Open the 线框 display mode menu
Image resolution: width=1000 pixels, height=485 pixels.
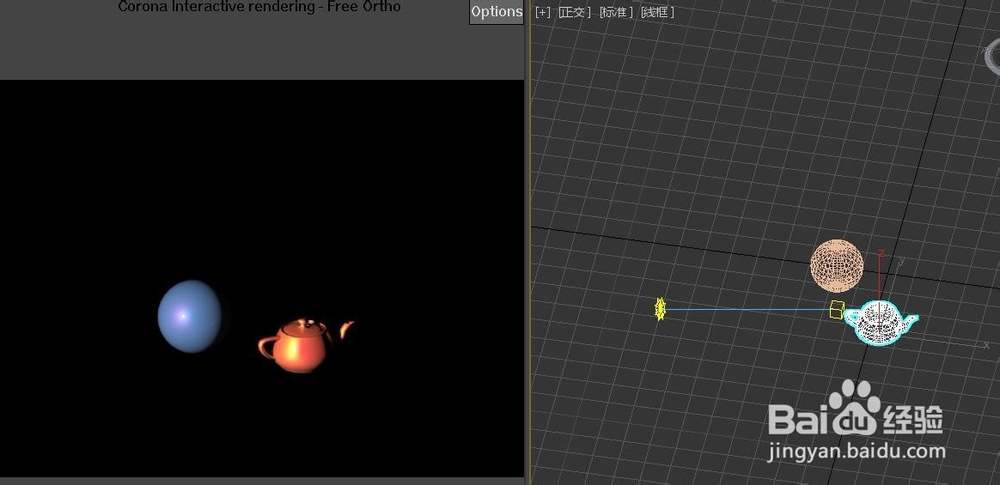(x=658, y=11)
